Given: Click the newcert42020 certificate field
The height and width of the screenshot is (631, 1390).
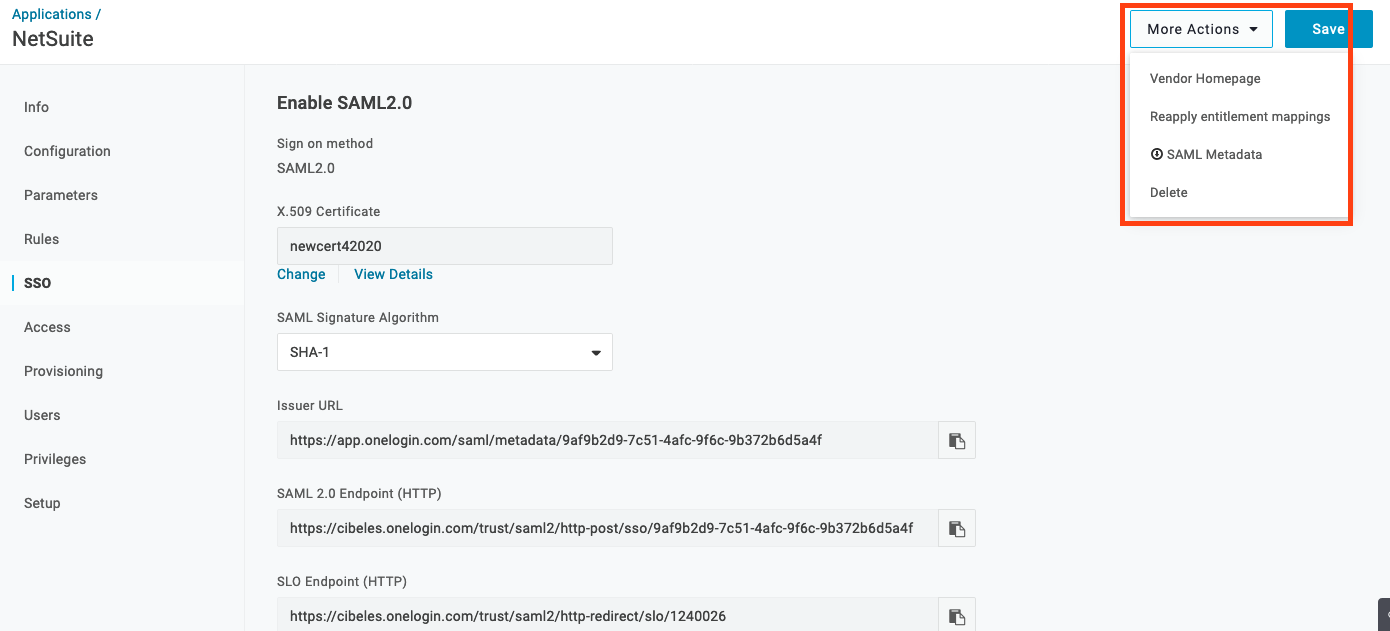Looking at the screenshot, I should (x=444, y=246).
